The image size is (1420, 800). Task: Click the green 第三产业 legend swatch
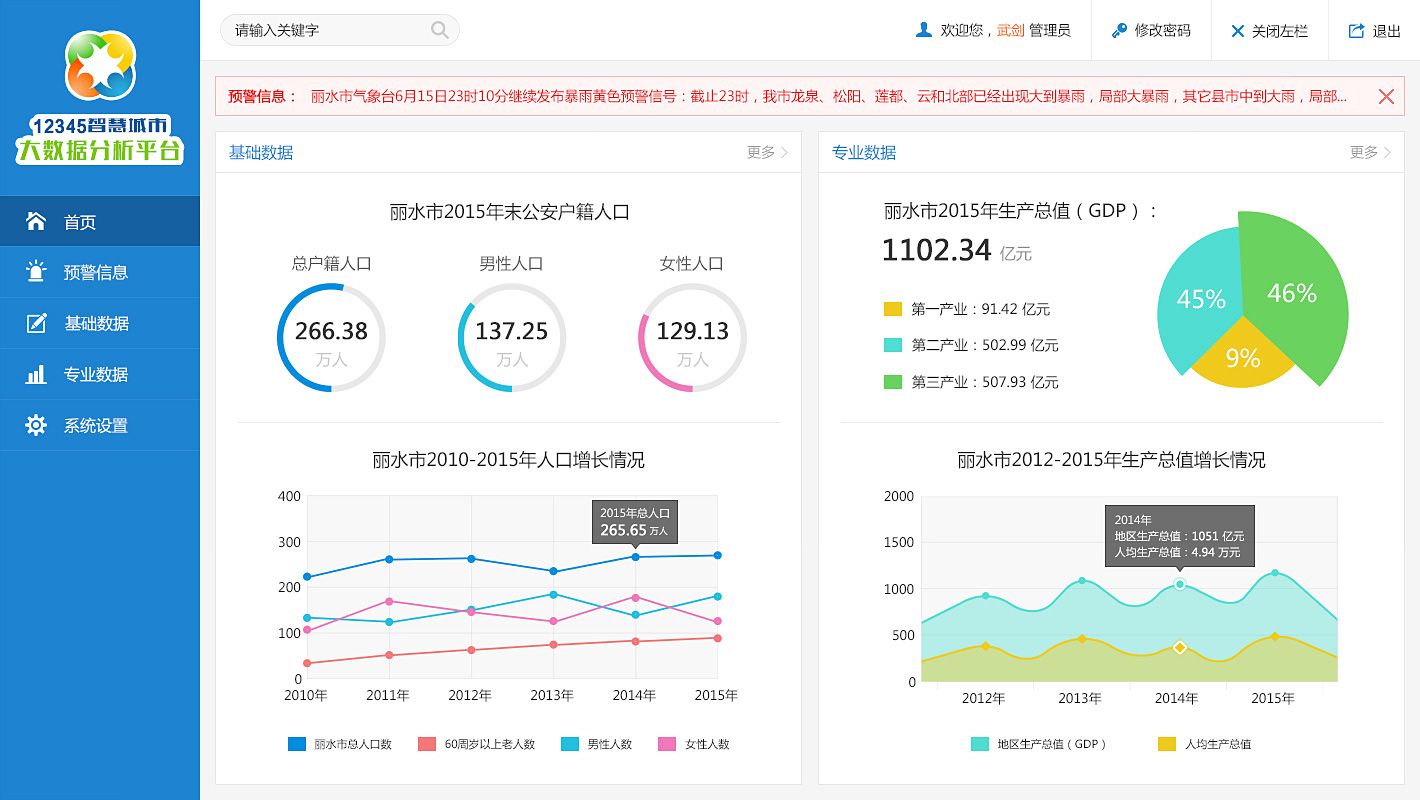click(893, 382)
